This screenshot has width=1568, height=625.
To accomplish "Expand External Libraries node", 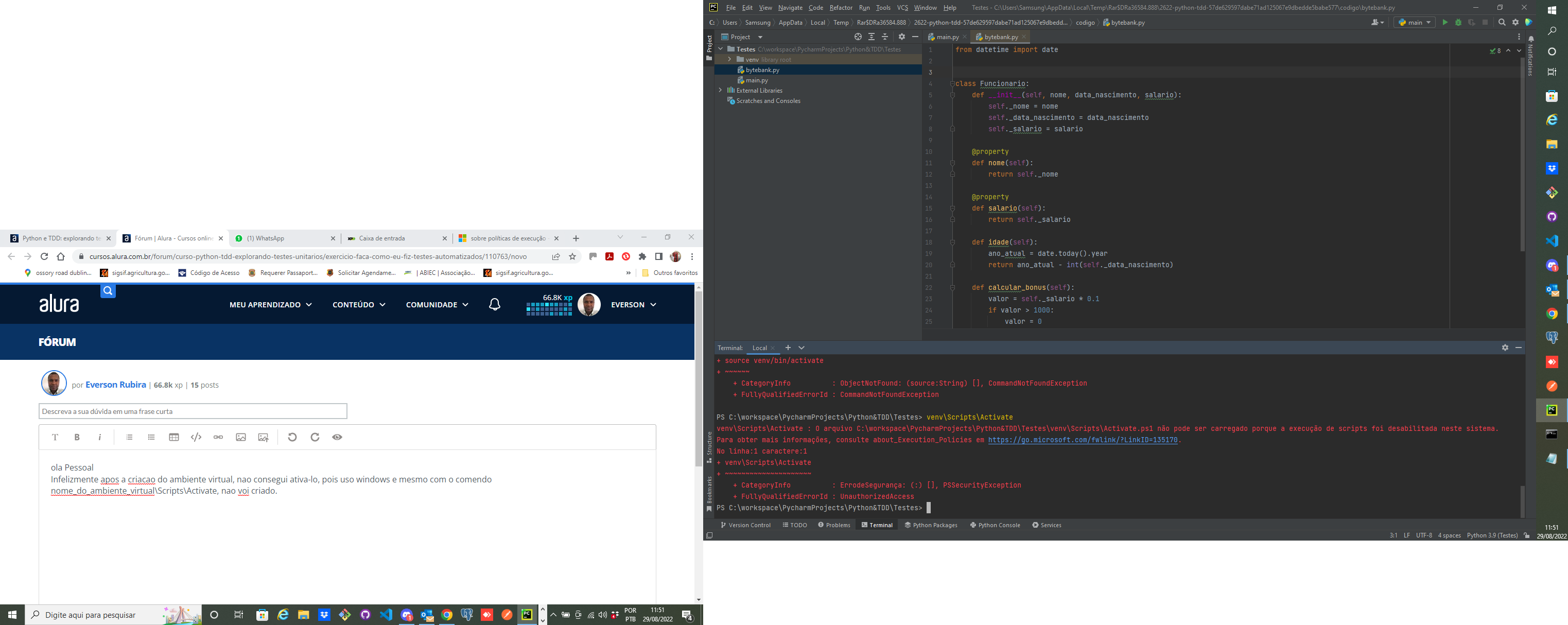I will click(721, 90).
